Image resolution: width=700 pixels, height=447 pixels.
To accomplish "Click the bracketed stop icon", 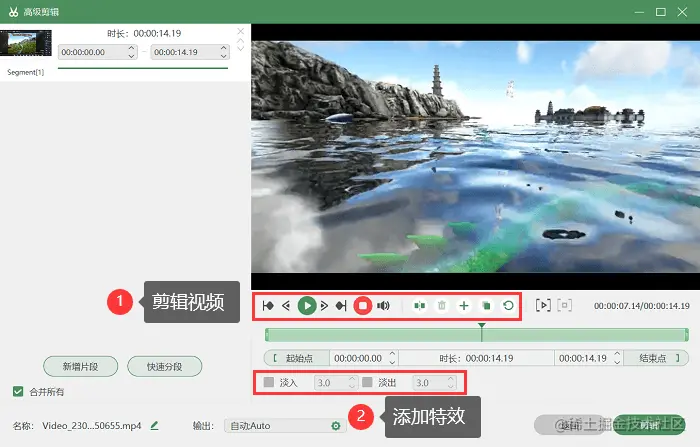I will tap(564, 305).
